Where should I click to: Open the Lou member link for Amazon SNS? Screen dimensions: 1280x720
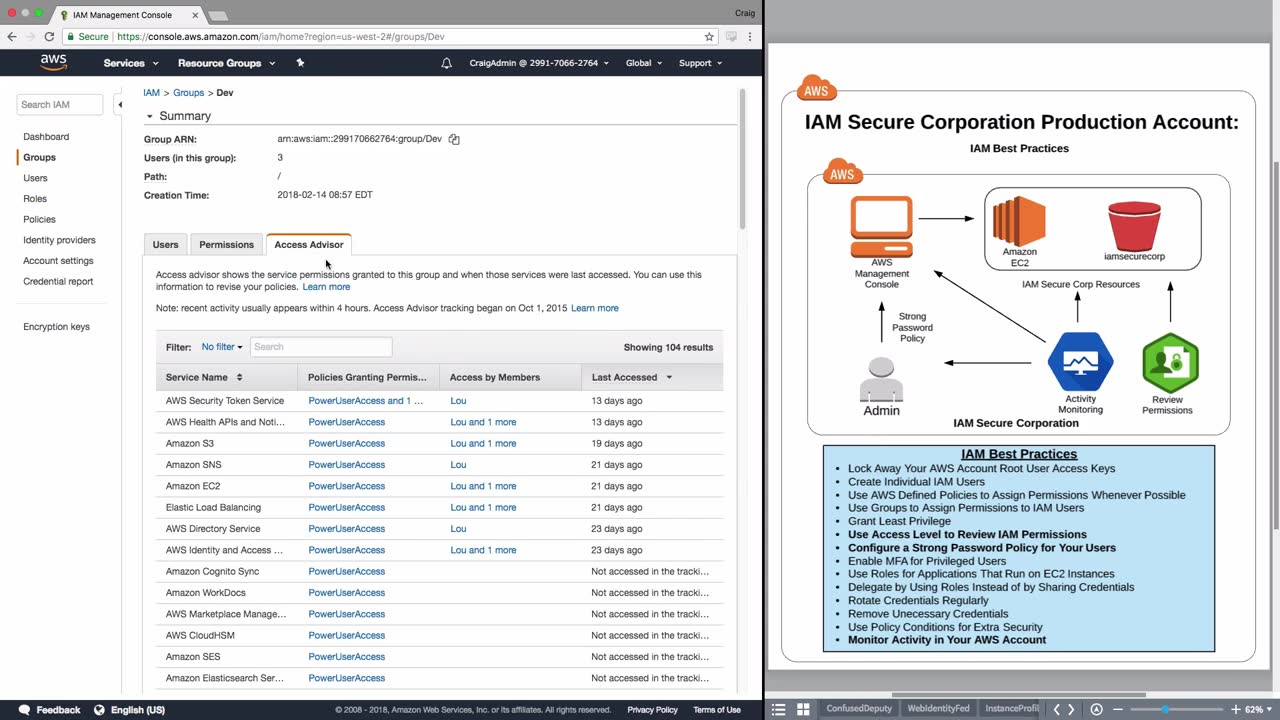(458, 465)
